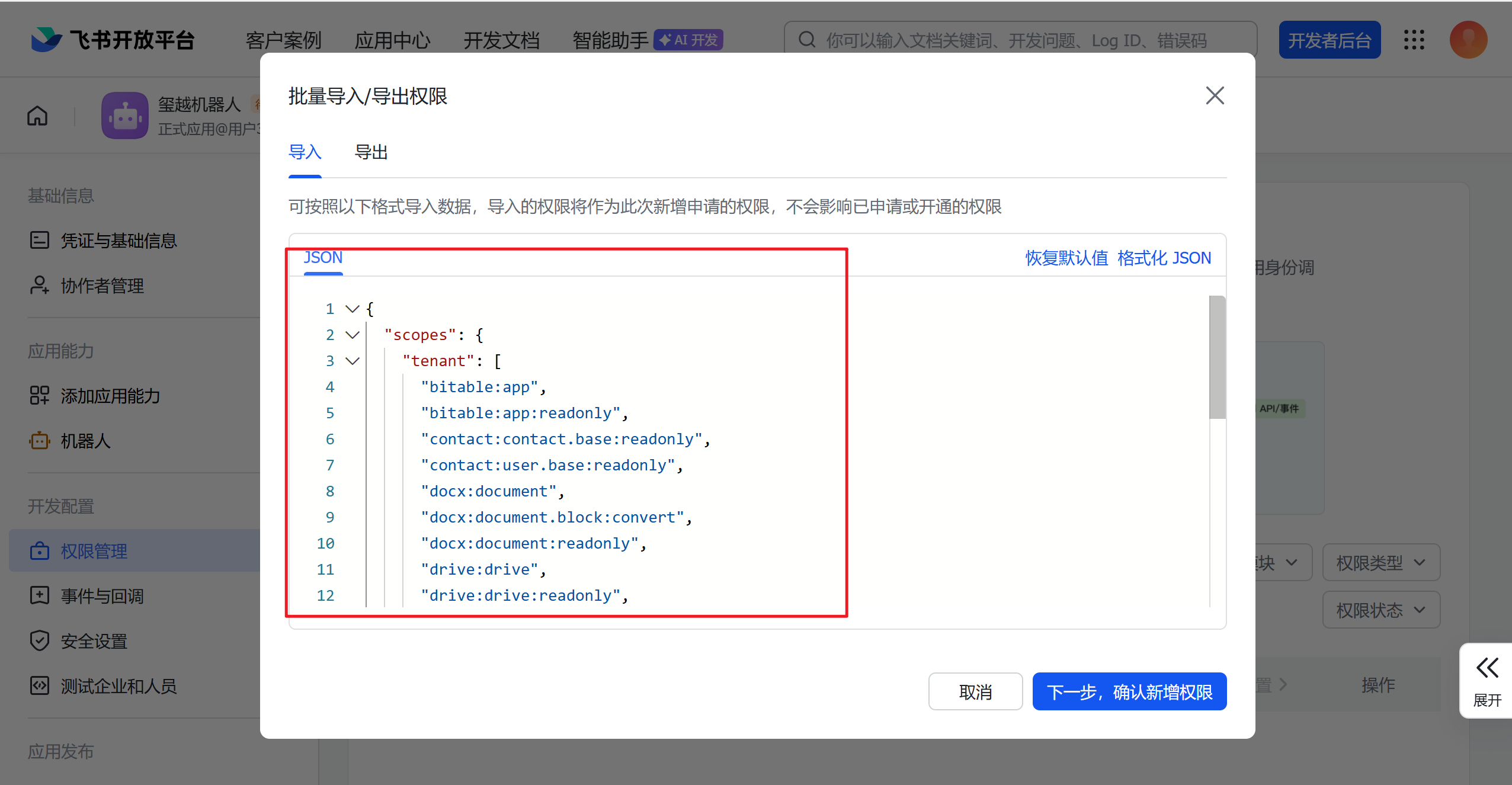Screen dimensions: 1512x785
Task: Click the Feishu Open Platform logo
Action: 113,40
